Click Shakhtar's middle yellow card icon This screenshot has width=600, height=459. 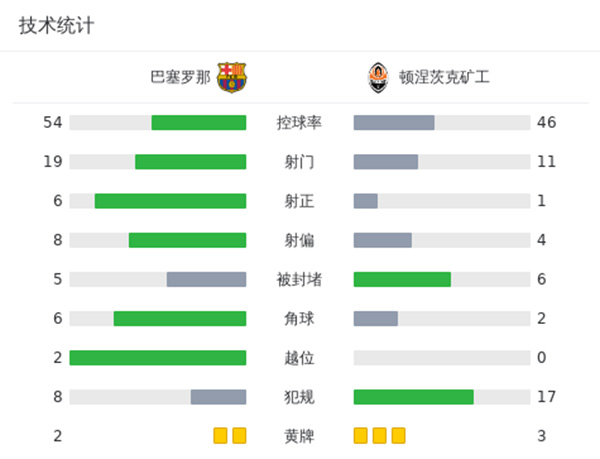coord(380,436)
